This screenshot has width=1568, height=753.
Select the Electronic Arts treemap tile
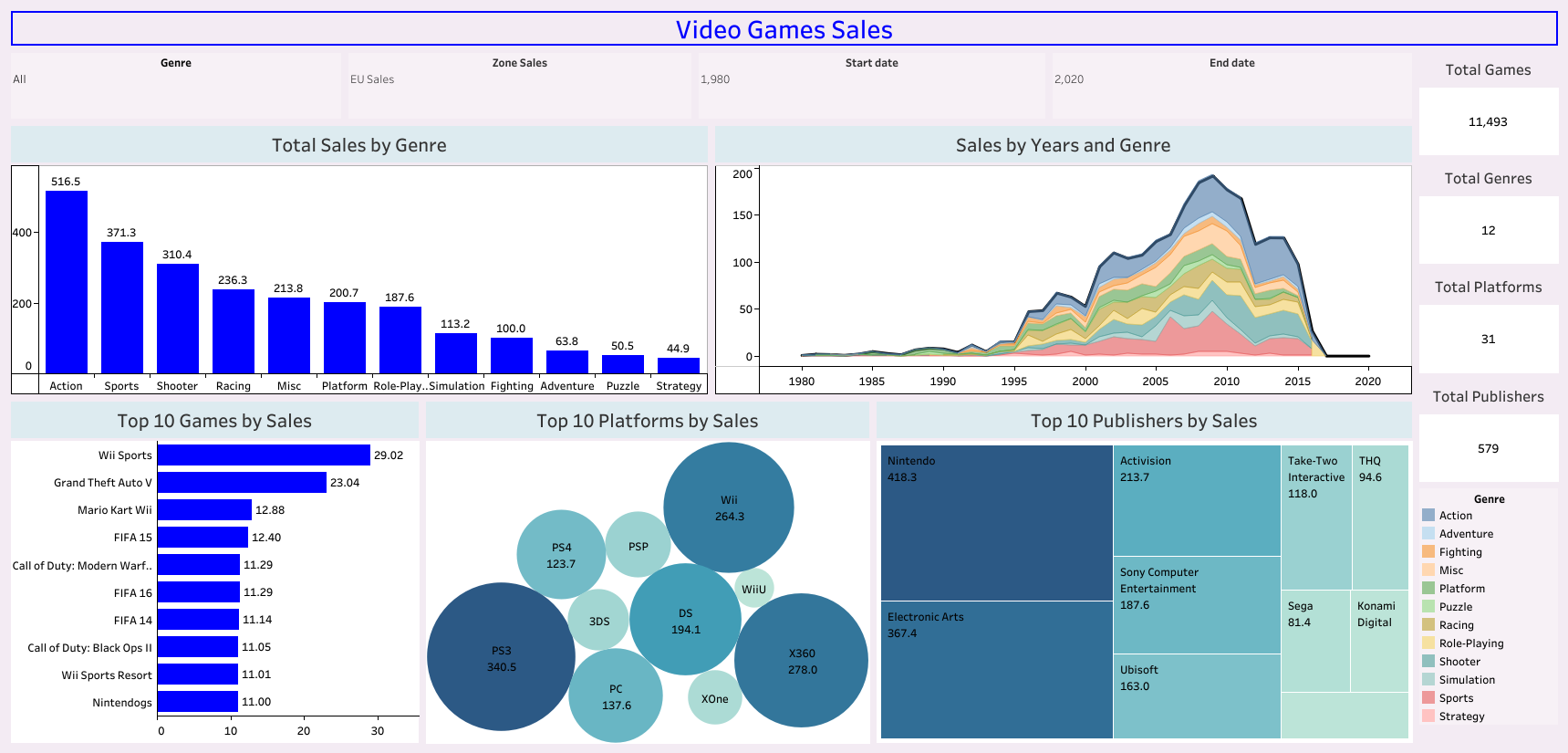(996, 669)
